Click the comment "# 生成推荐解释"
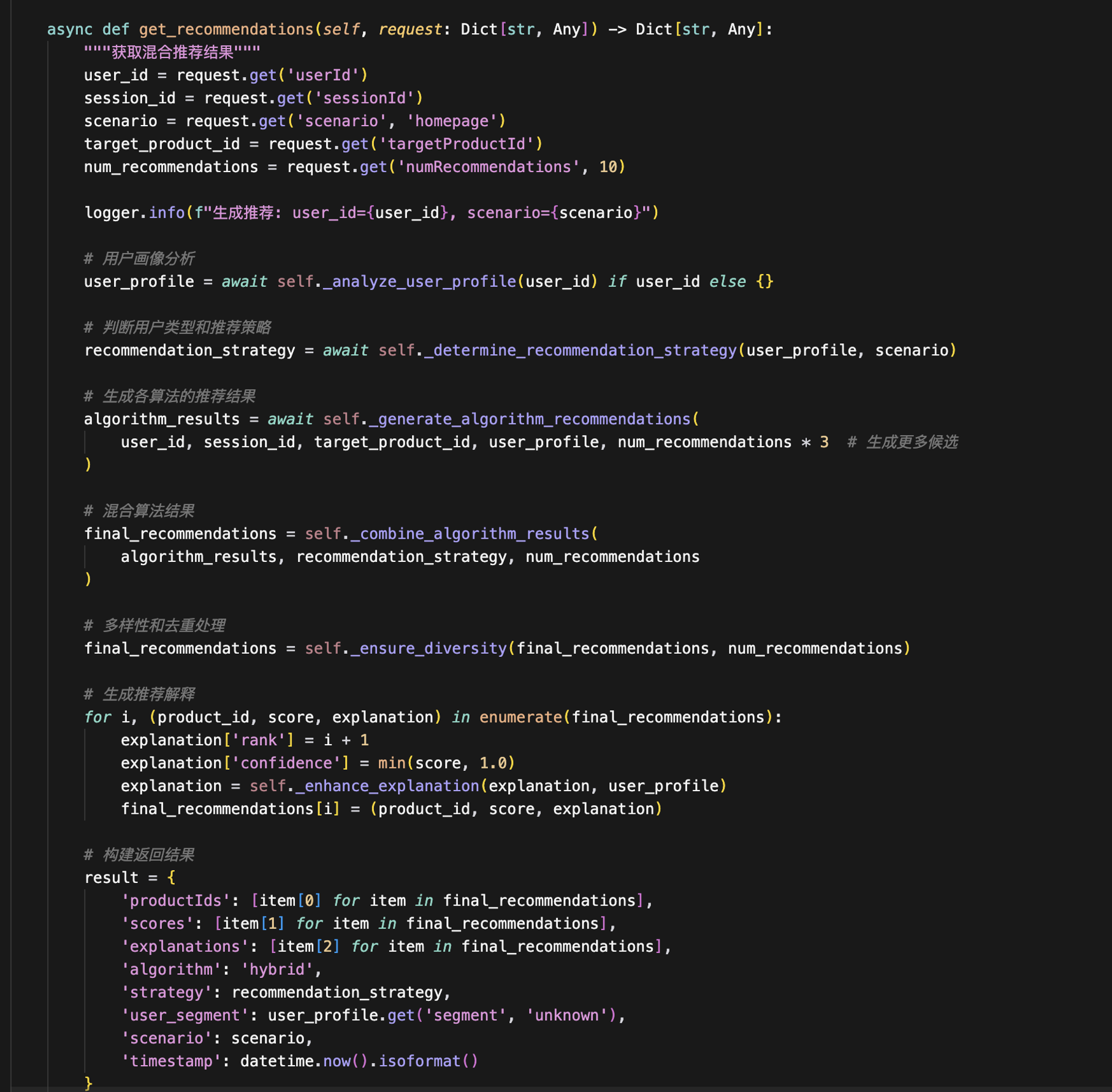The image size is (1112, 1092). (x=139, y=694)
